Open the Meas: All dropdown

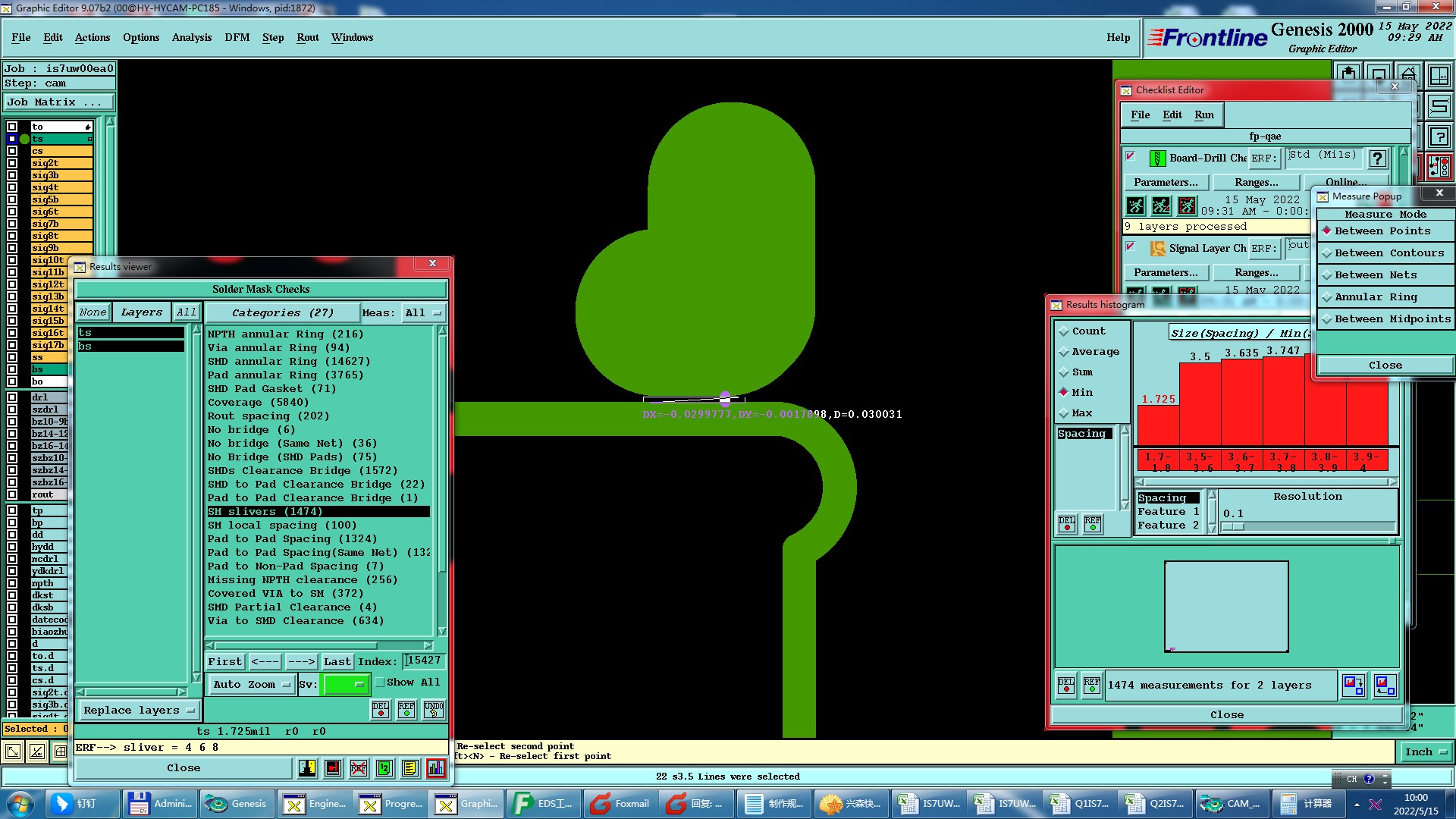[423, 312]
